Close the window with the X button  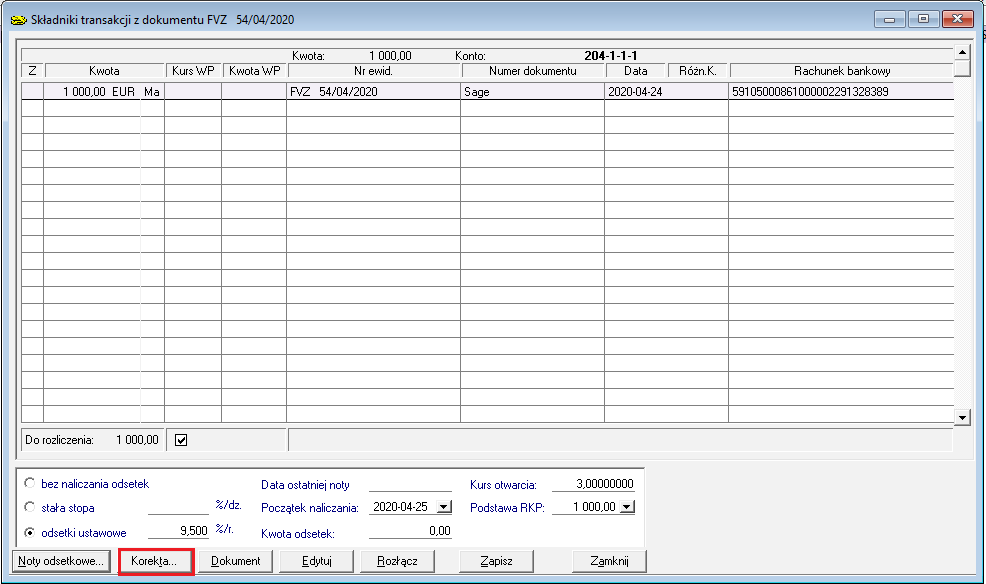pyautogui.click(x=958, y=19)
